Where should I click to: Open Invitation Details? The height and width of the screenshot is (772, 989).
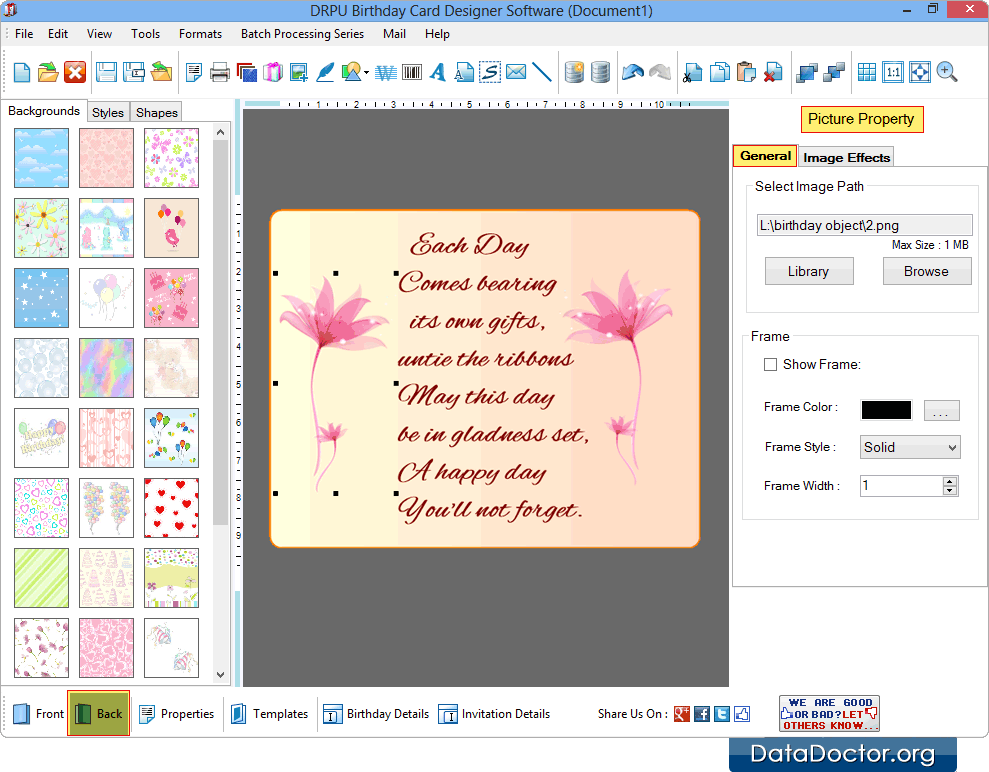click(494, 714)
